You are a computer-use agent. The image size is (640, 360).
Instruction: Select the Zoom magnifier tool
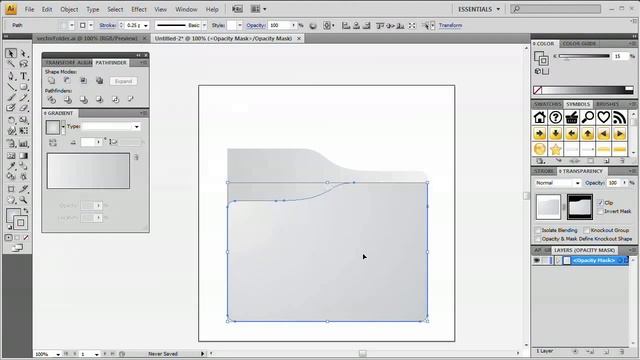pos(24,200)
